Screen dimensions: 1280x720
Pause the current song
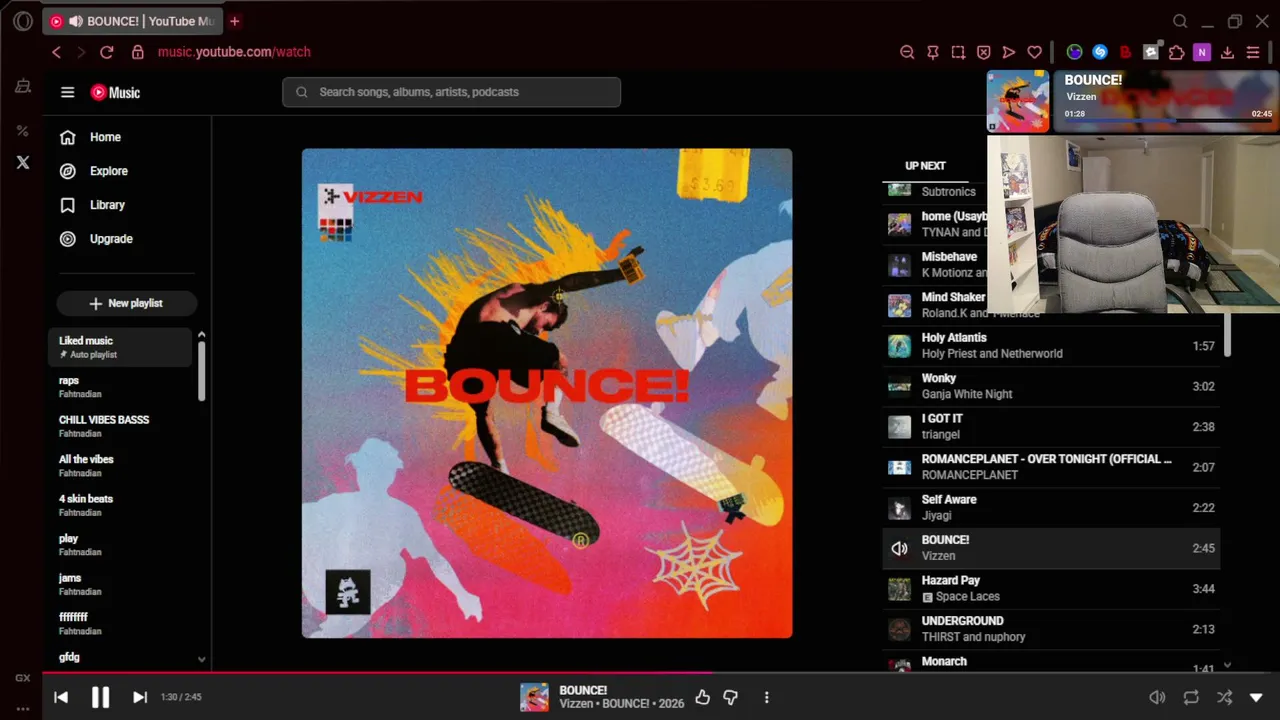[100, 697]
